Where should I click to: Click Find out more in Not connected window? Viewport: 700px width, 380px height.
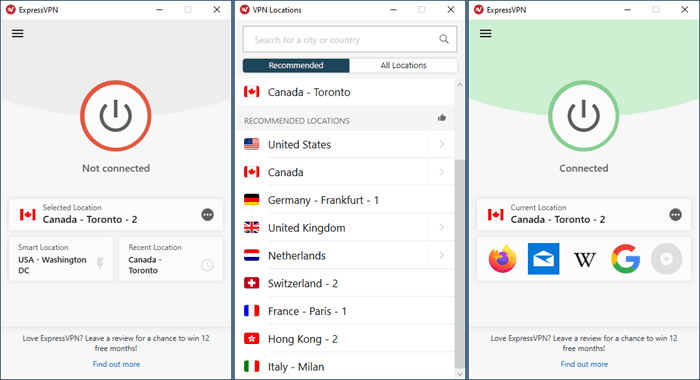coord(116,364)
